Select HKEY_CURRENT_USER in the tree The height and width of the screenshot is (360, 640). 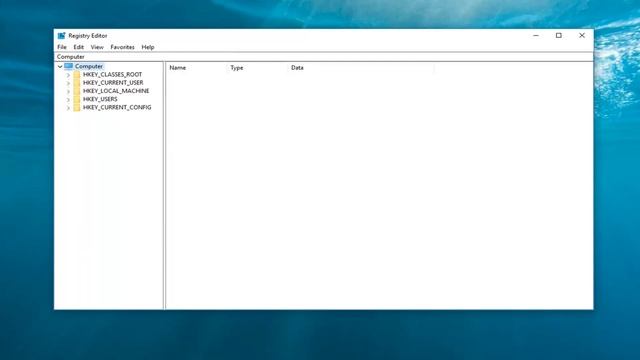[x=113, y=82]
